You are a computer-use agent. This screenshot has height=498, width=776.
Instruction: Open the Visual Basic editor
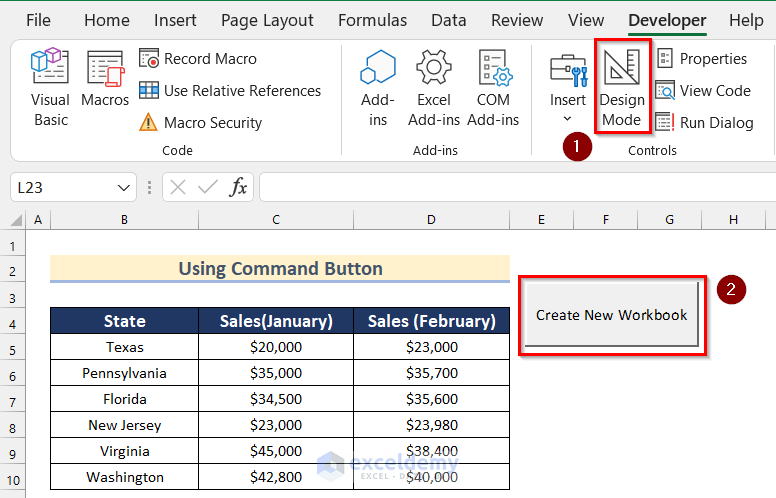tap(50, 88)
